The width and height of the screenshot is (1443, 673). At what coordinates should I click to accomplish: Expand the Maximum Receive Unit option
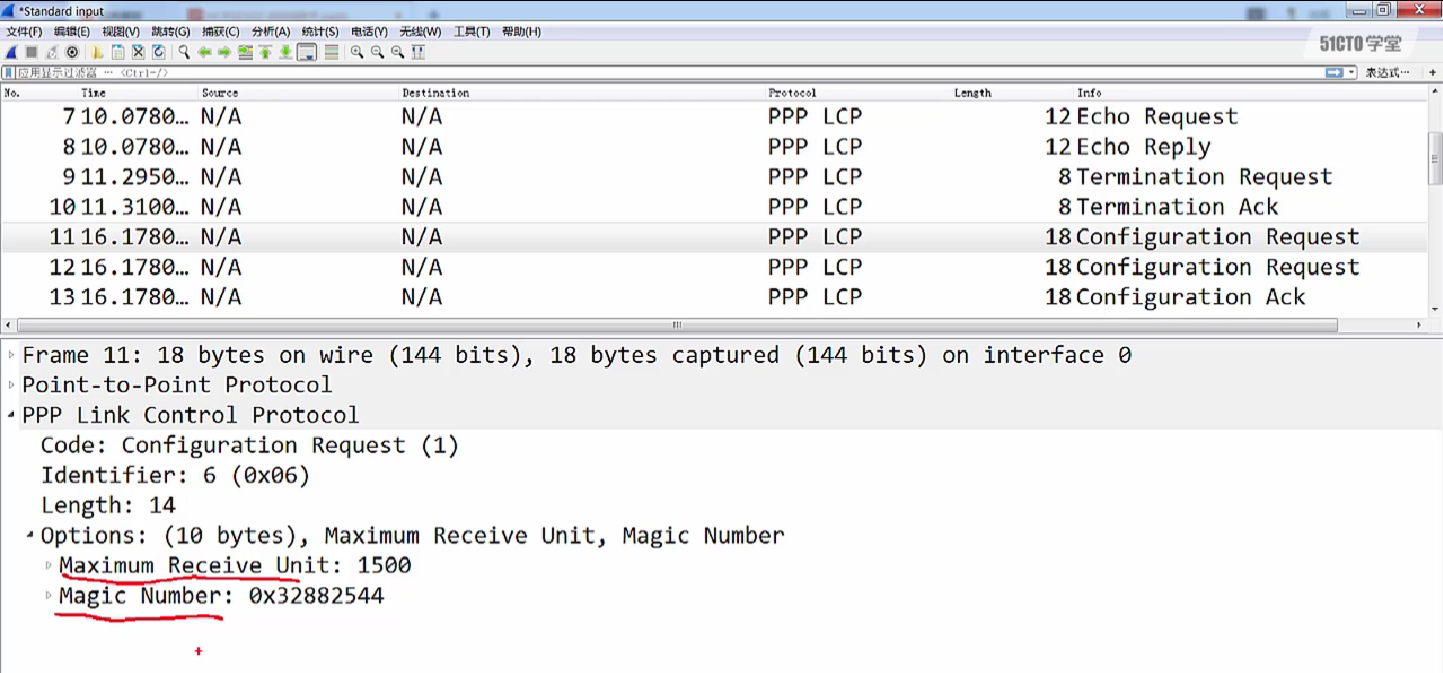[x=48, y=565]
